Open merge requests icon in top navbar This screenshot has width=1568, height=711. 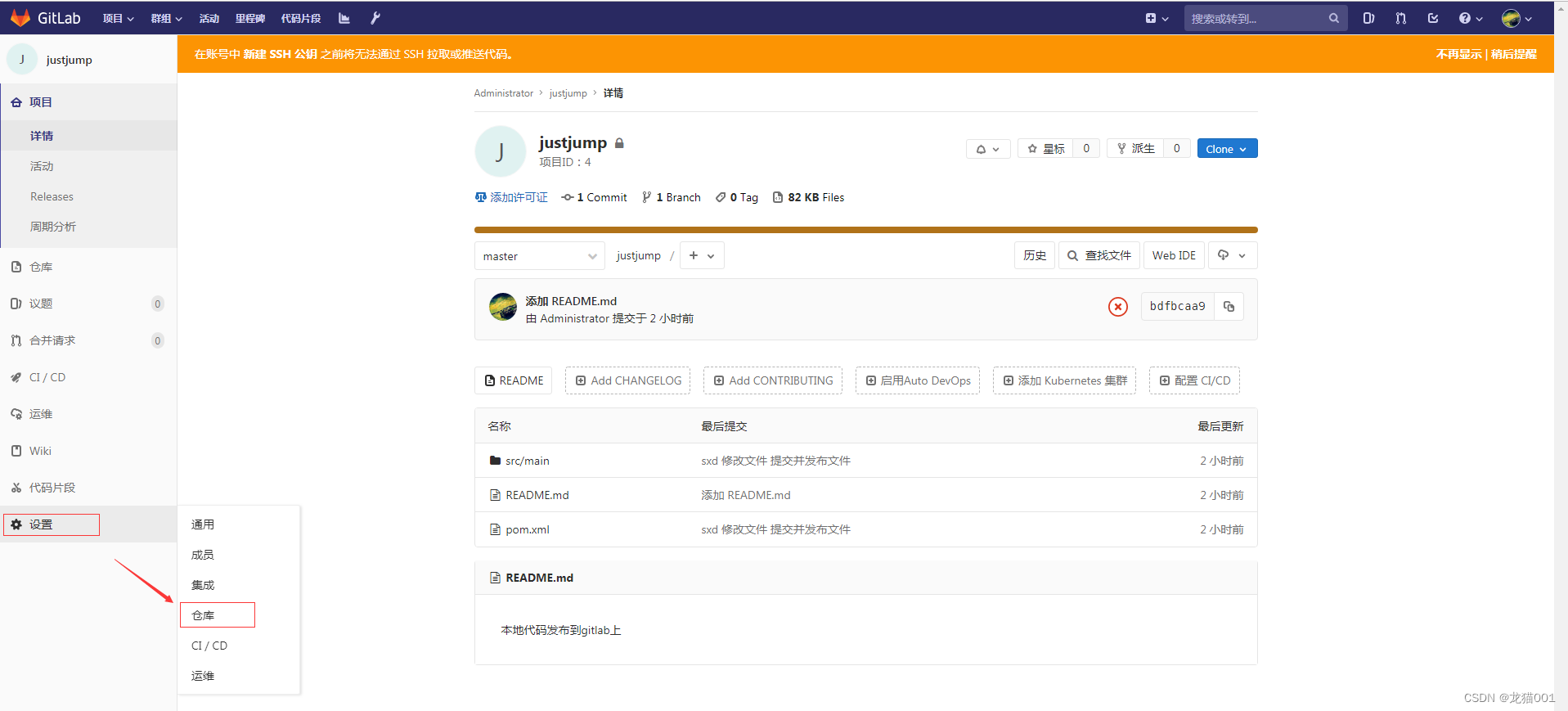(1400, 18)
